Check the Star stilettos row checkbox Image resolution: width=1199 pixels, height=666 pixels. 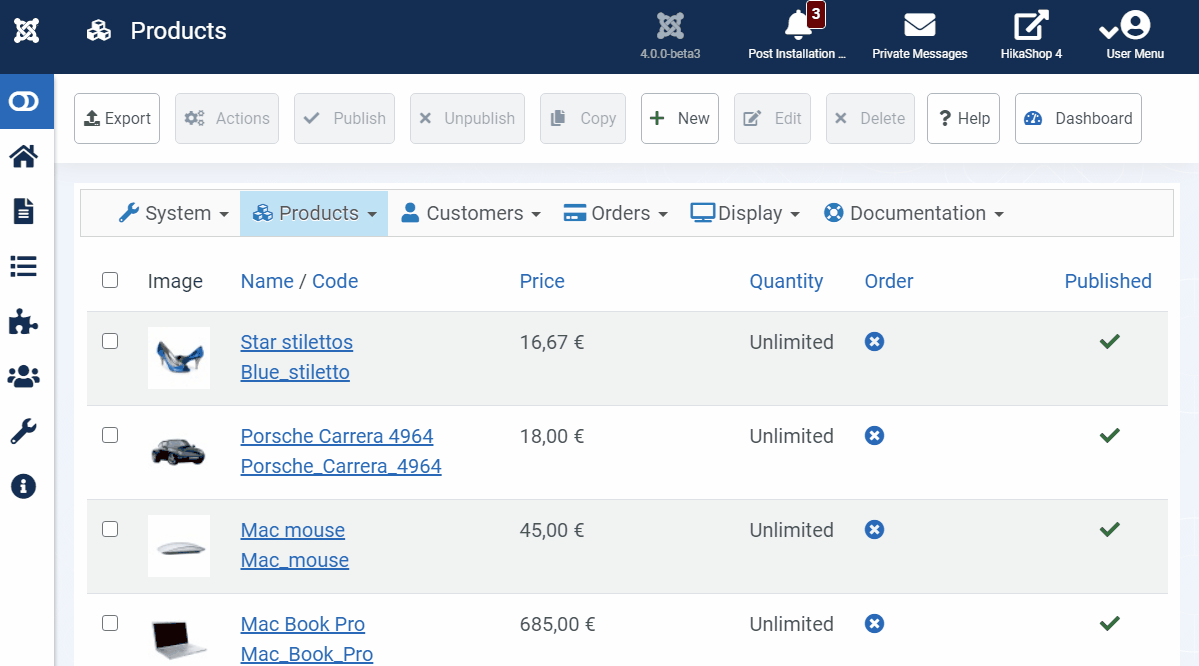110,341
